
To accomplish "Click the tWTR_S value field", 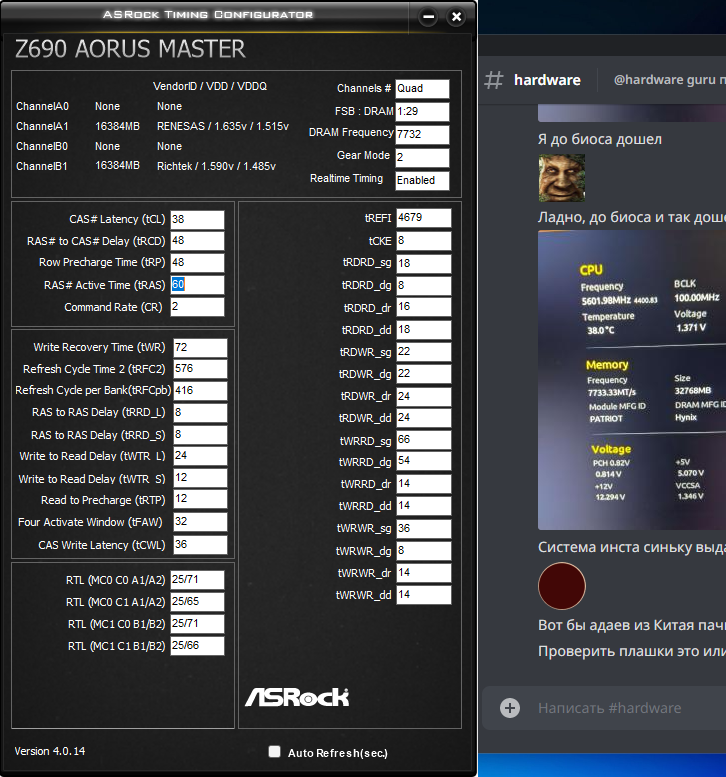I will point(200,478).
